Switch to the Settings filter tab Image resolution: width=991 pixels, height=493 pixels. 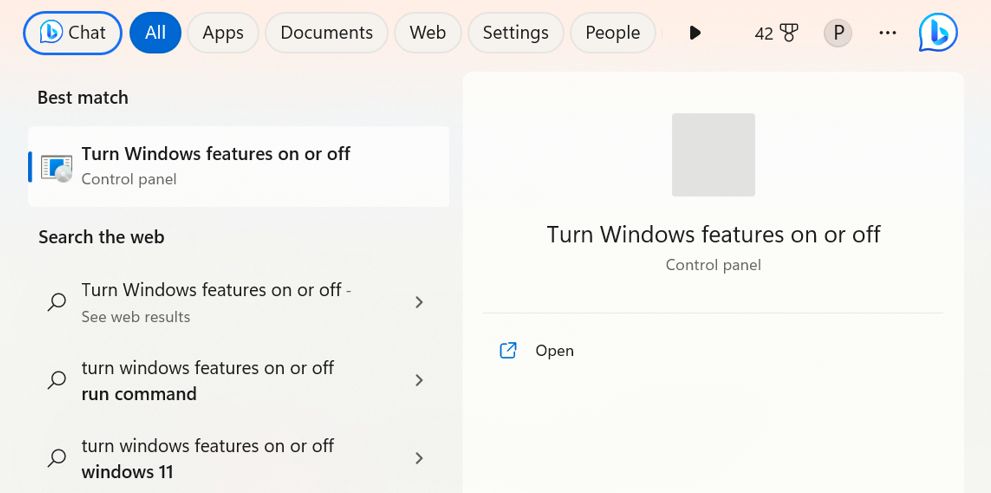tap(516, 33)
